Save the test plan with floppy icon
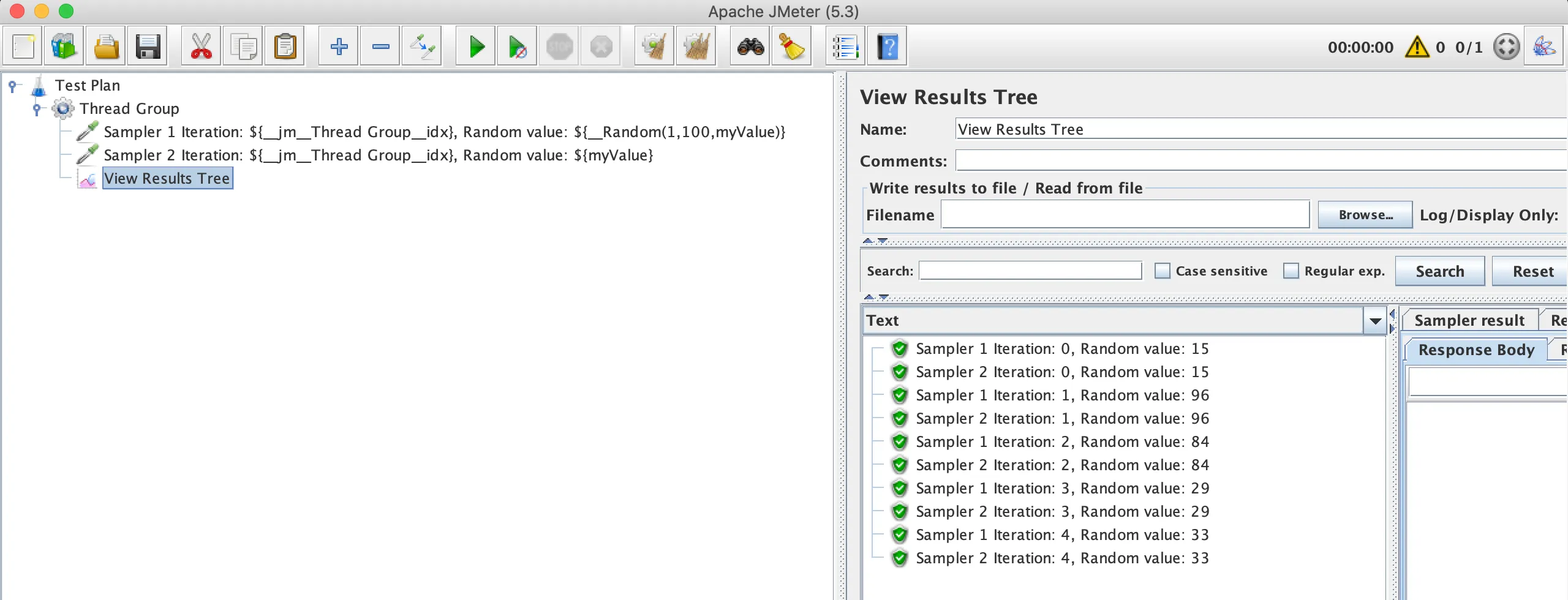This screenshot has height=600, width=1568. [x=148, y=47]
